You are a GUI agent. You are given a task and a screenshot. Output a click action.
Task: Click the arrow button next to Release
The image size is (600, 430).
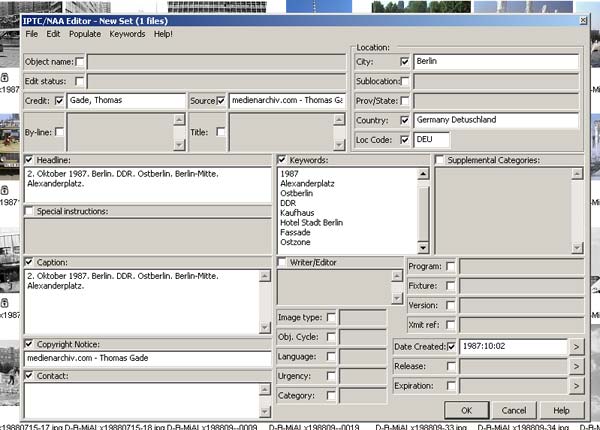point(577,366)
